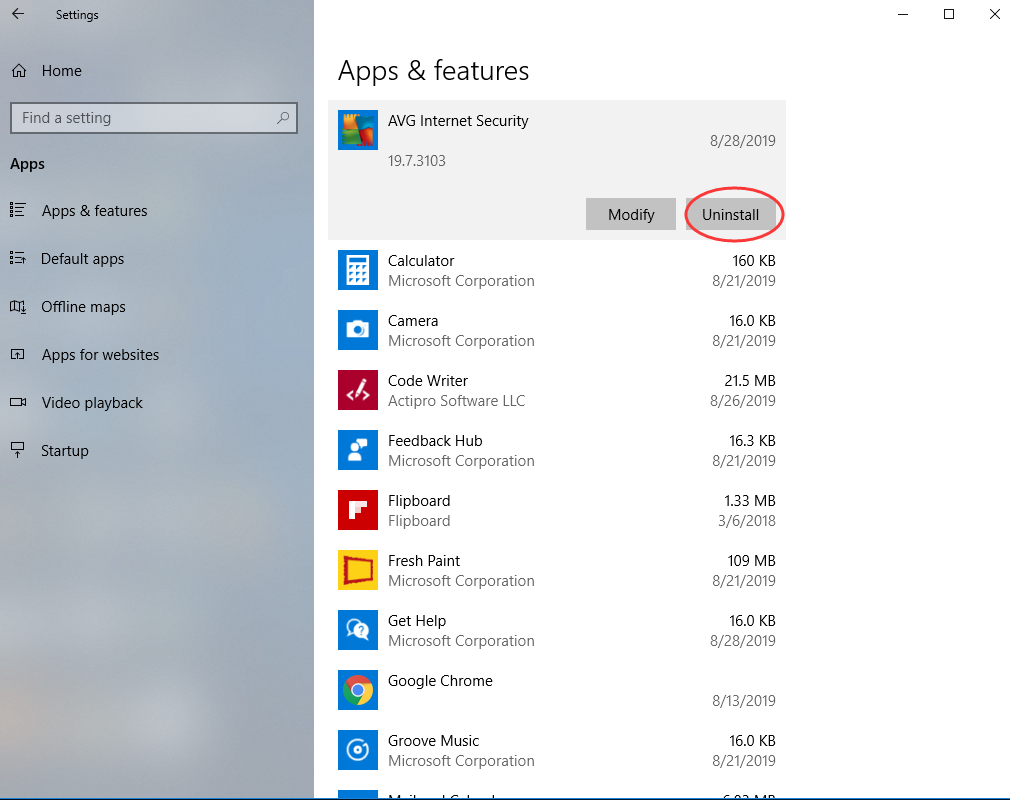
Task: Click the Camera app icon
Action: [357, 330]
